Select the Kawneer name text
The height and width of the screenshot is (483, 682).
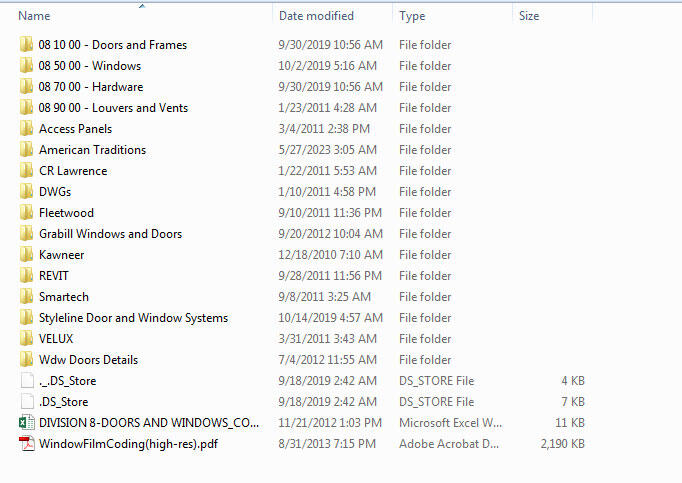click(x=61, y=255)
